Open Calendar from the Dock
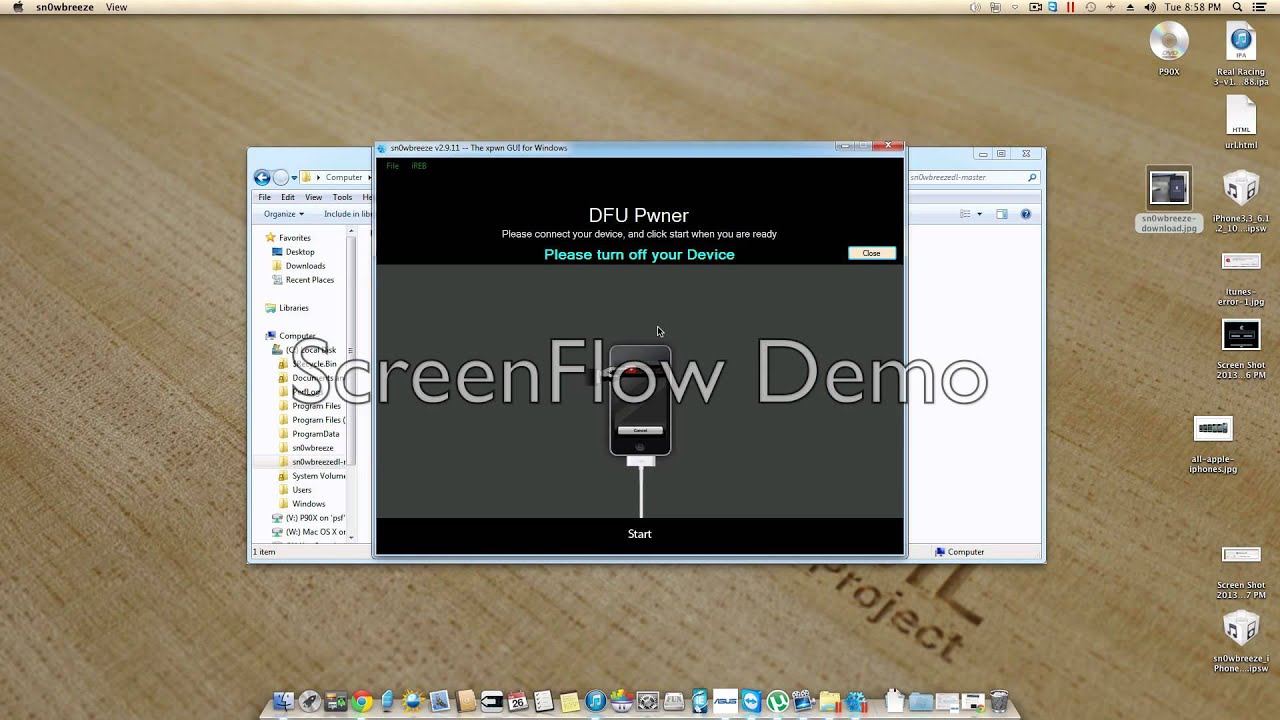The width and height of the screenshot is (1280, 720). [x=518, y=701]
